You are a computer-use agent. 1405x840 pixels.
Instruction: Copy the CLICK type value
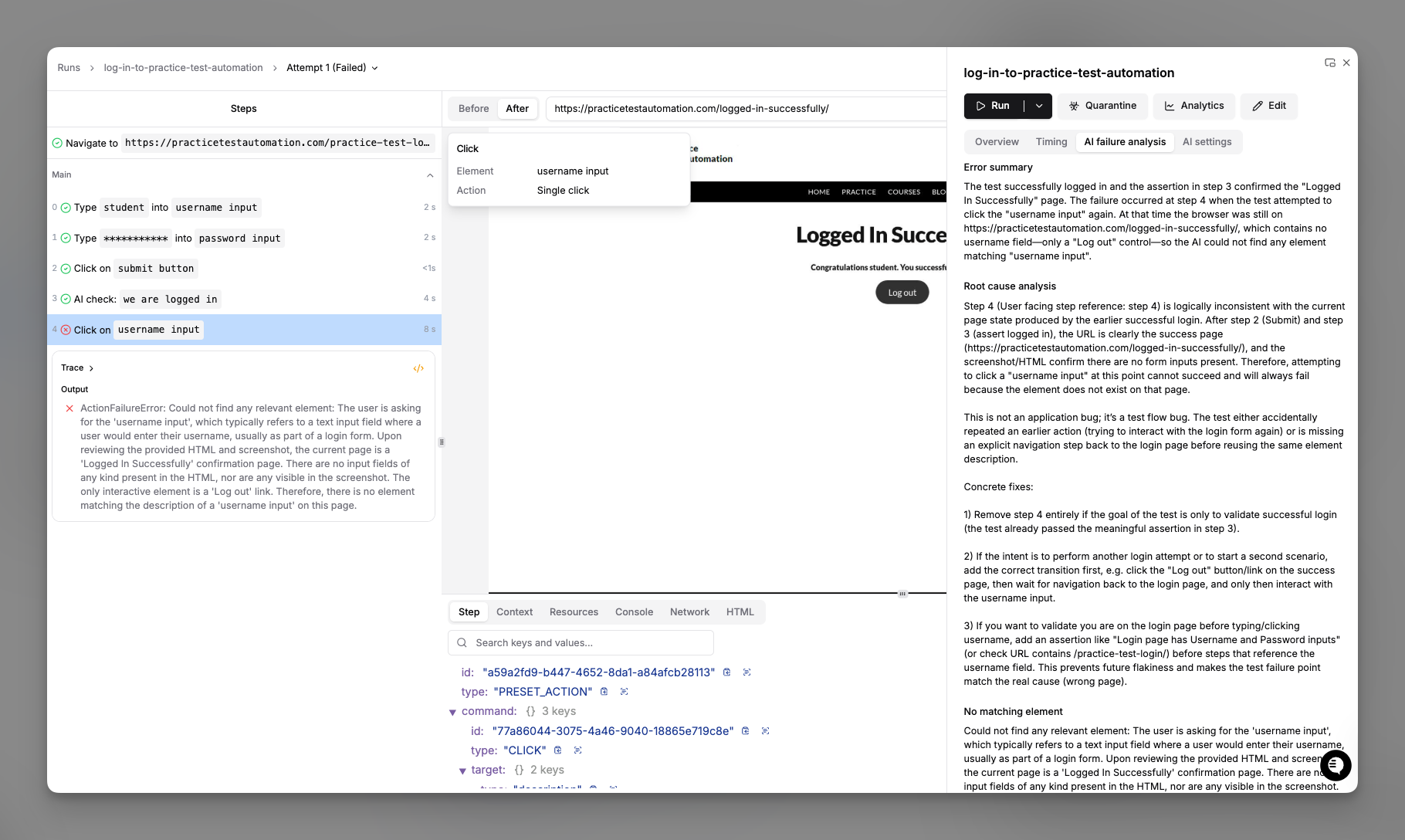[558, 750]
